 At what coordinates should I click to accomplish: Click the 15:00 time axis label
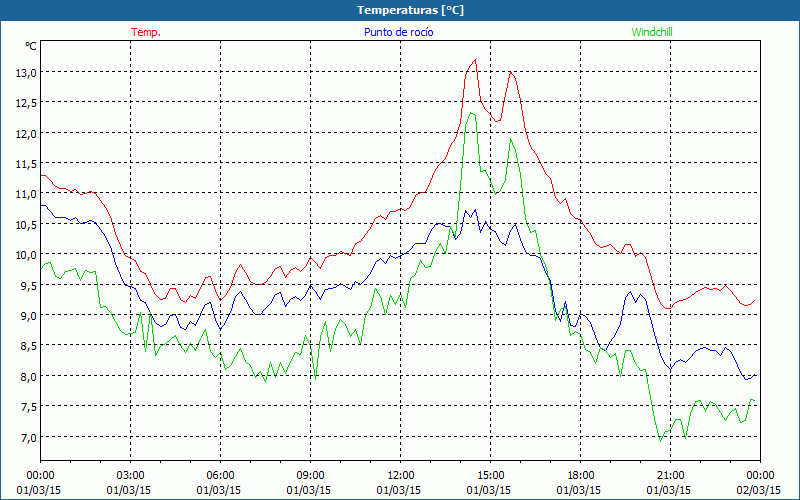pos(490,476)
